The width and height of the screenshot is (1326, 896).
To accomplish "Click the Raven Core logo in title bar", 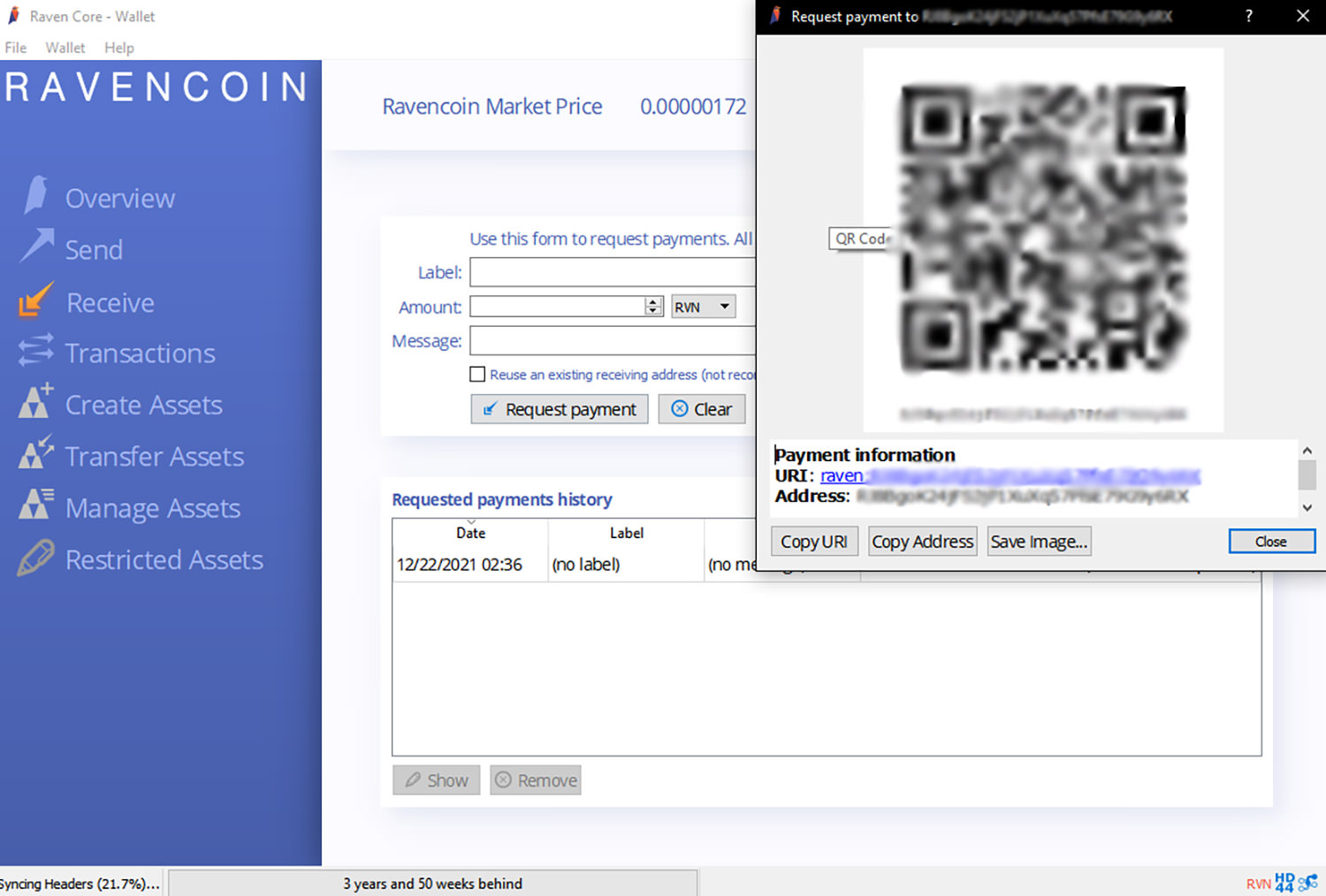I will [14, 16].
